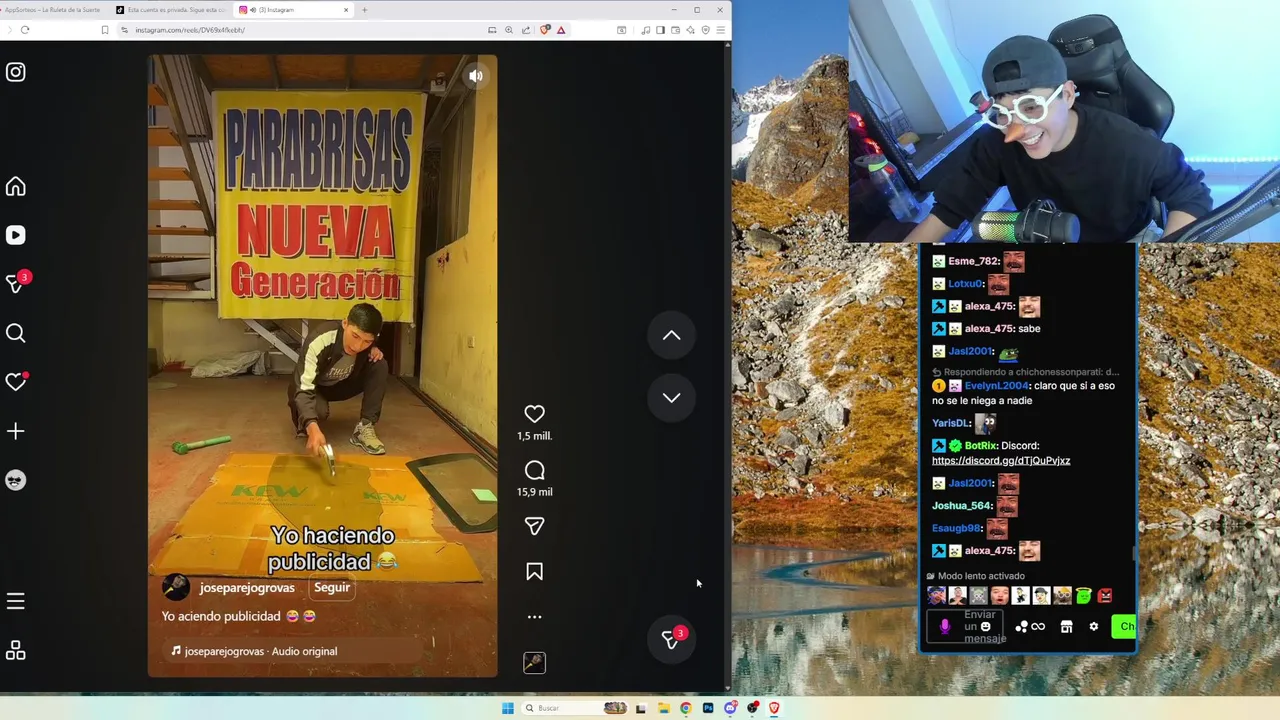Open Notifications heart in sidebar

click(16, 382)
